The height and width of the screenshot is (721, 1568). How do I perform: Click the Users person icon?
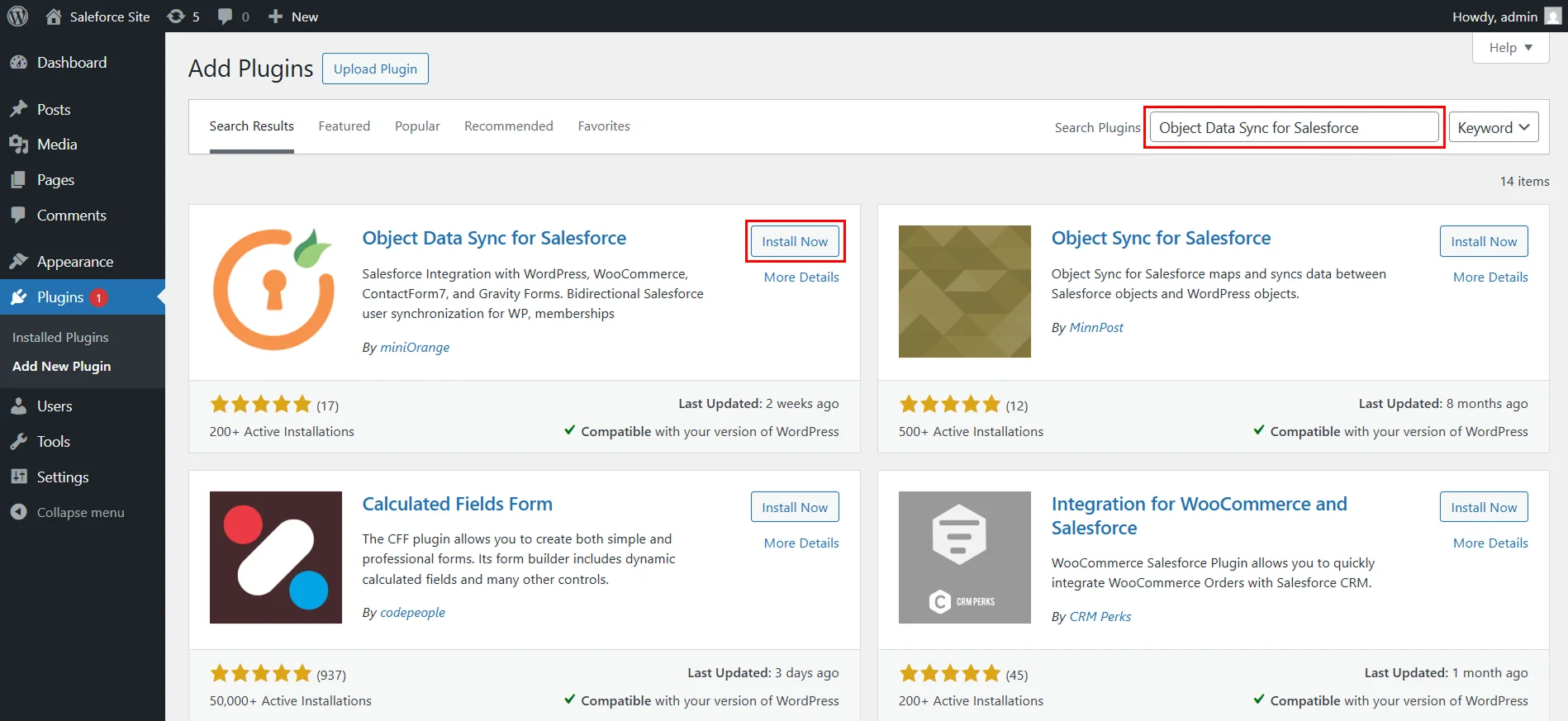tap(18, 406)
